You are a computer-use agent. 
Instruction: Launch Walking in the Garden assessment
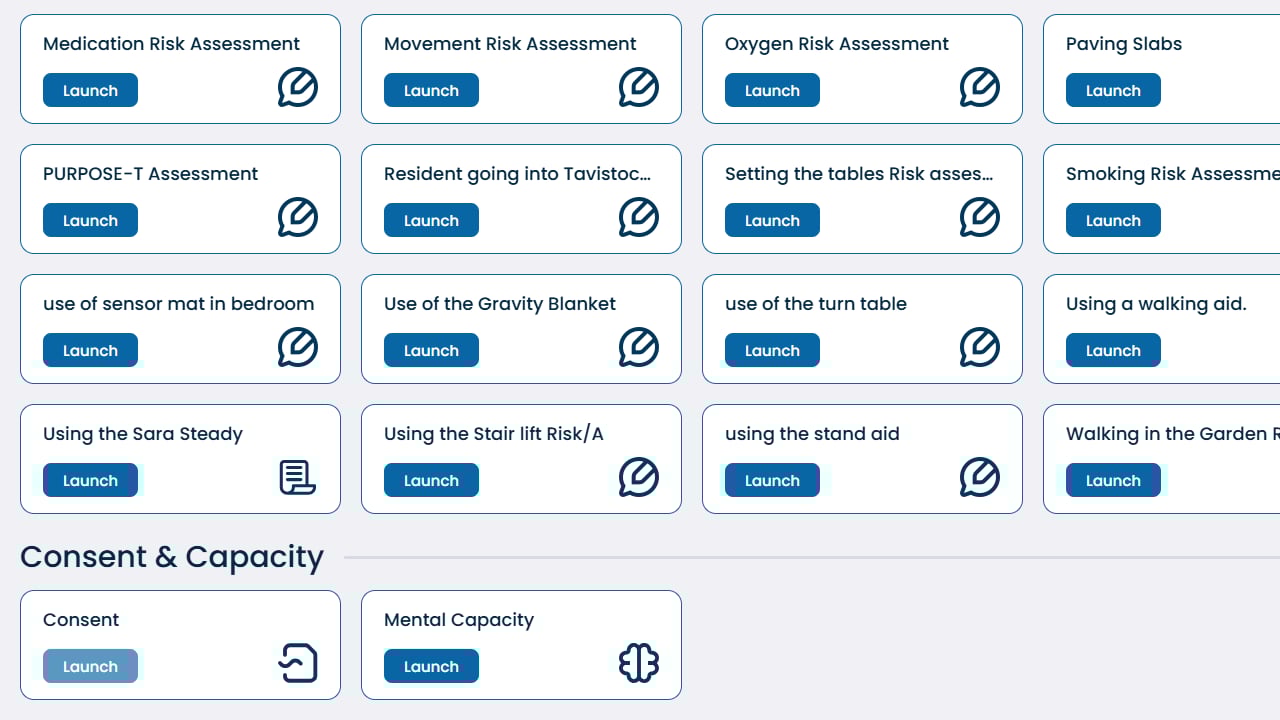1113,481
